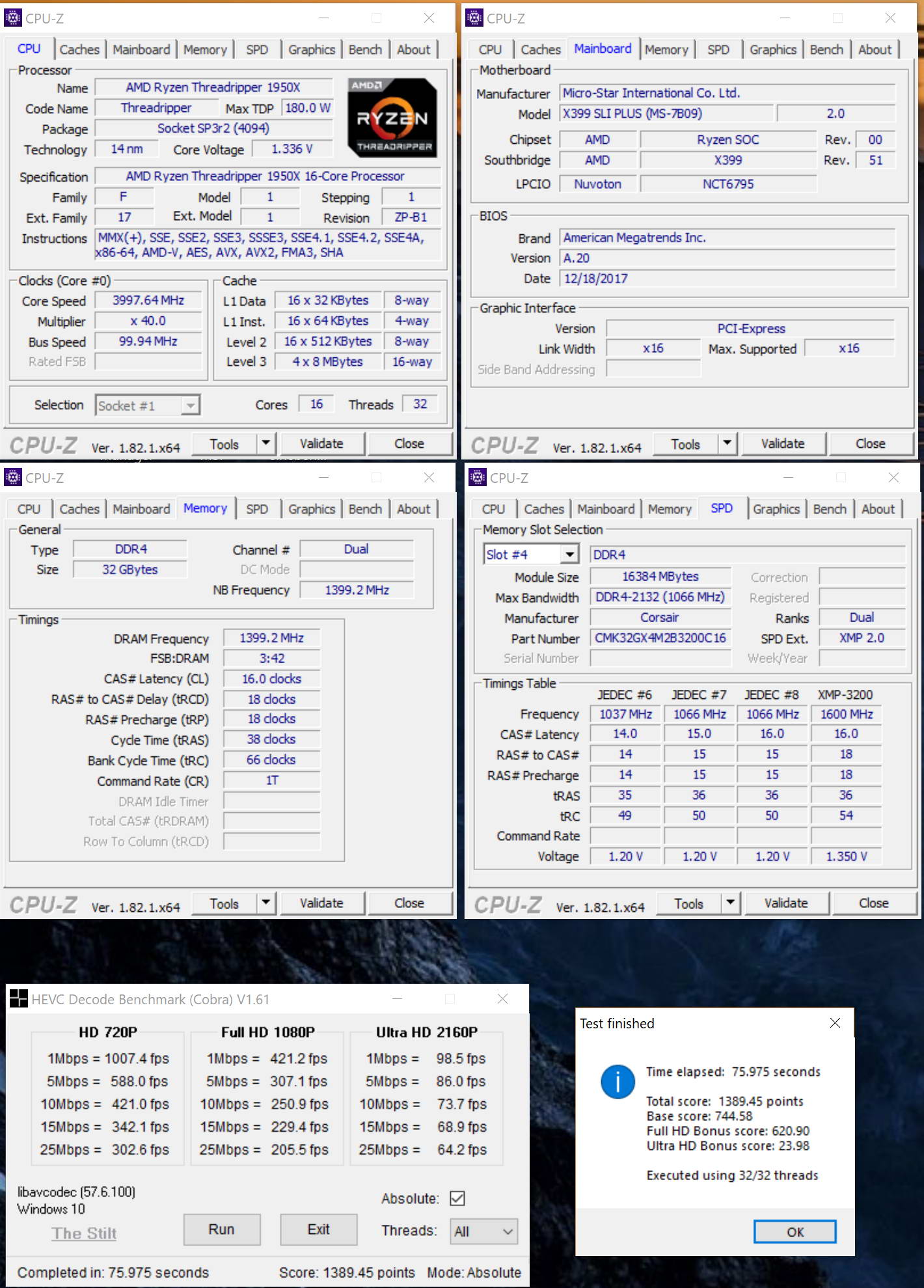Click Validate in CPU tab window

click(321, 444)
